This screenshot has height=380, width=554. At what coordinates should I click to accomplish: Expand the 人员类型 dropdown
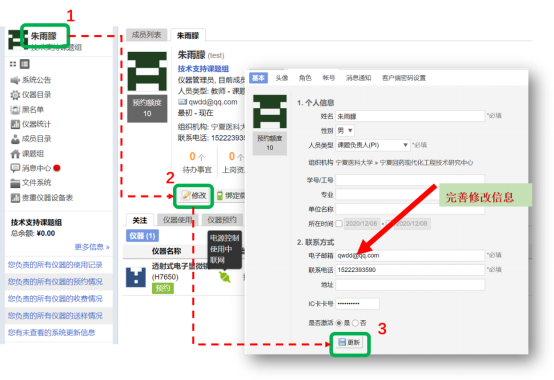[x=373, y=145]
